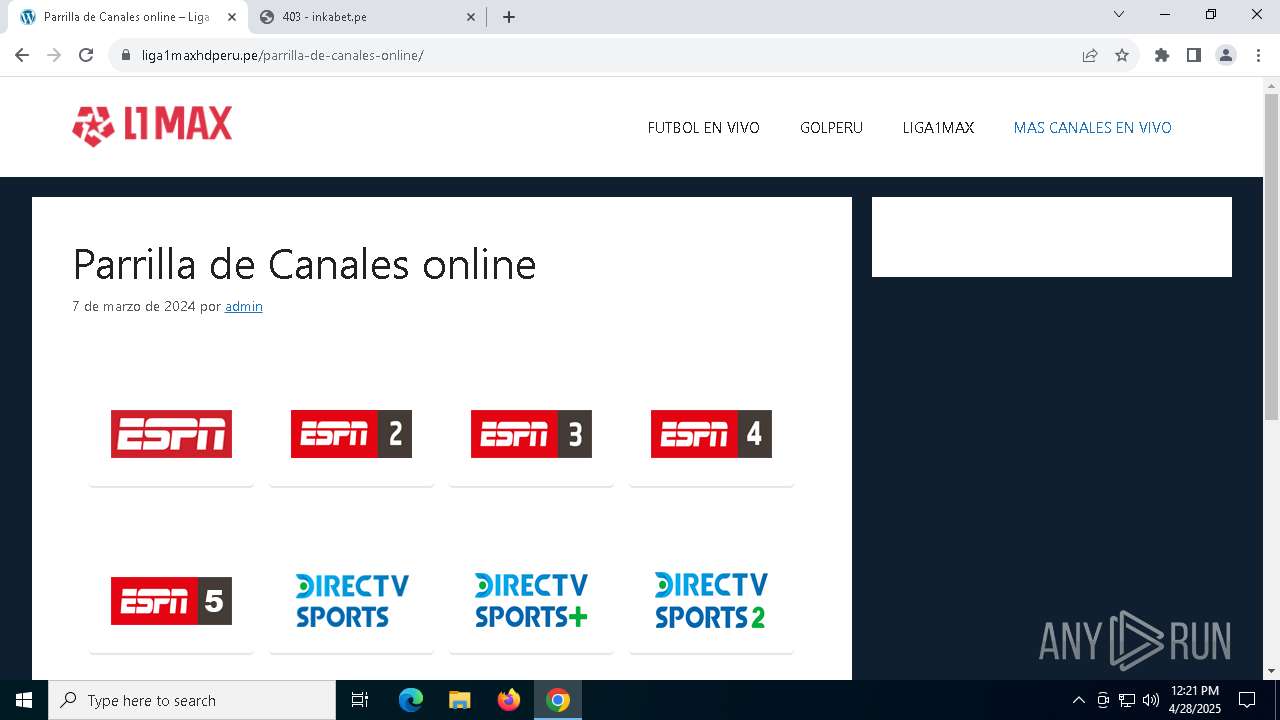Toggle the browser side panel
Image resolution: width=1280 pixels, height=720 pixels.
tap(1194, 55)
